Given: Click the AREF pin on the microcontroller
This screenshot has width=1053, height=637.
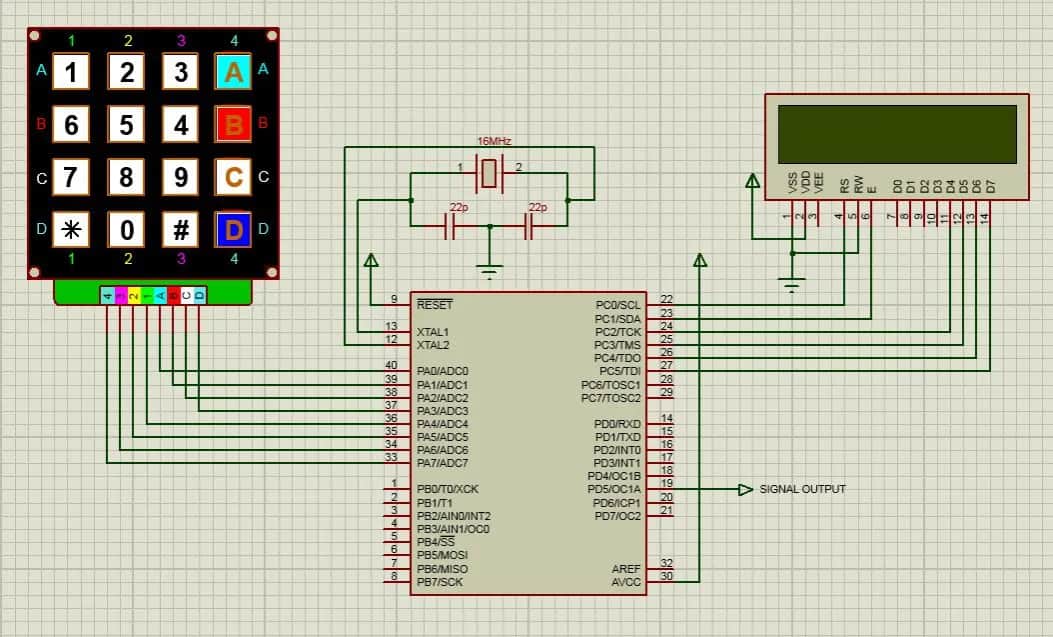Looking at the screenshot, I should pos(627,567).
